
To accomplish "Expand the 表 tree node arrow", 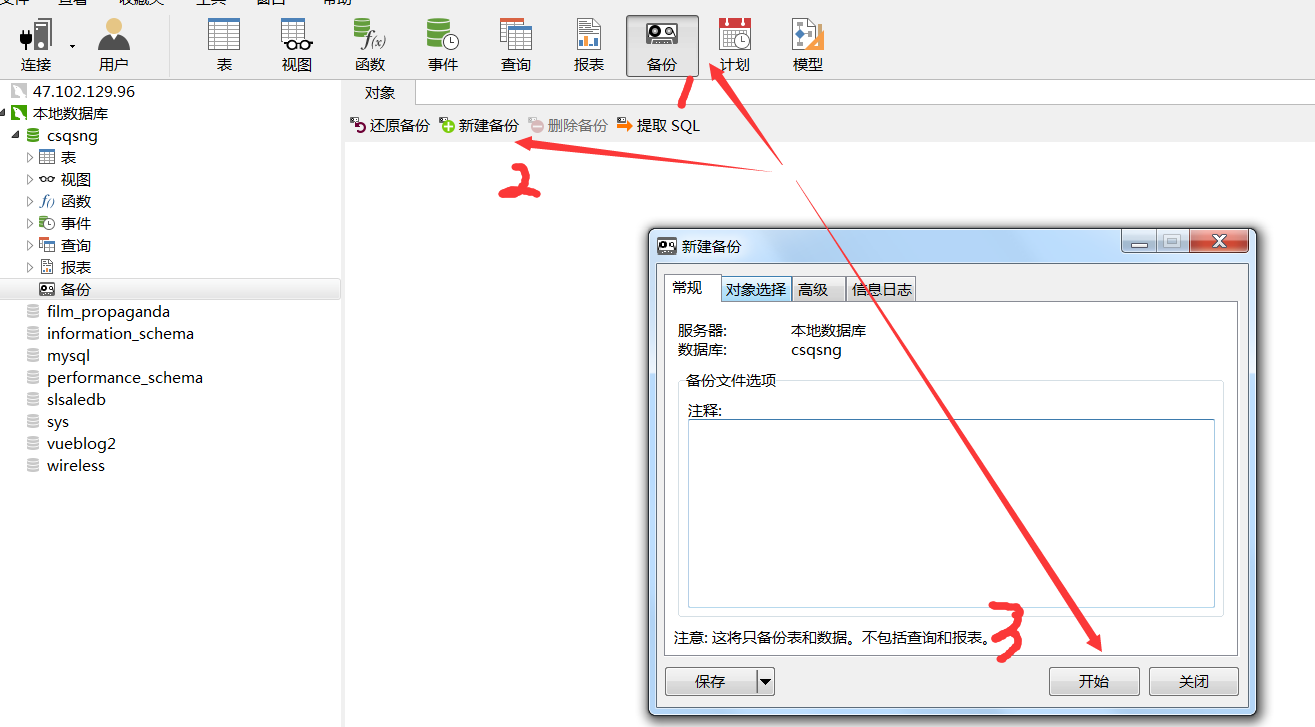I will pyautogui.click(x=30, y=157).
